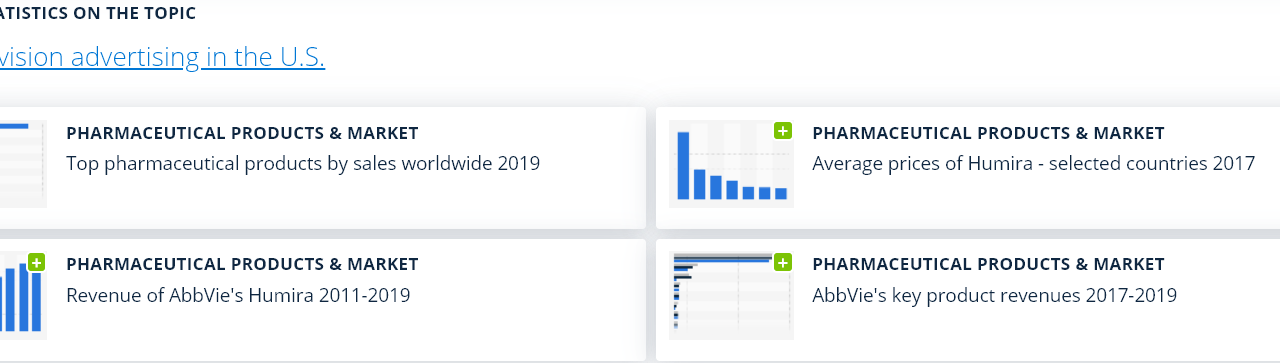Open AbbVie's key product revenues 2017-2019 statistic
This screenshot has width=1280, height=363.
[994, 295]
